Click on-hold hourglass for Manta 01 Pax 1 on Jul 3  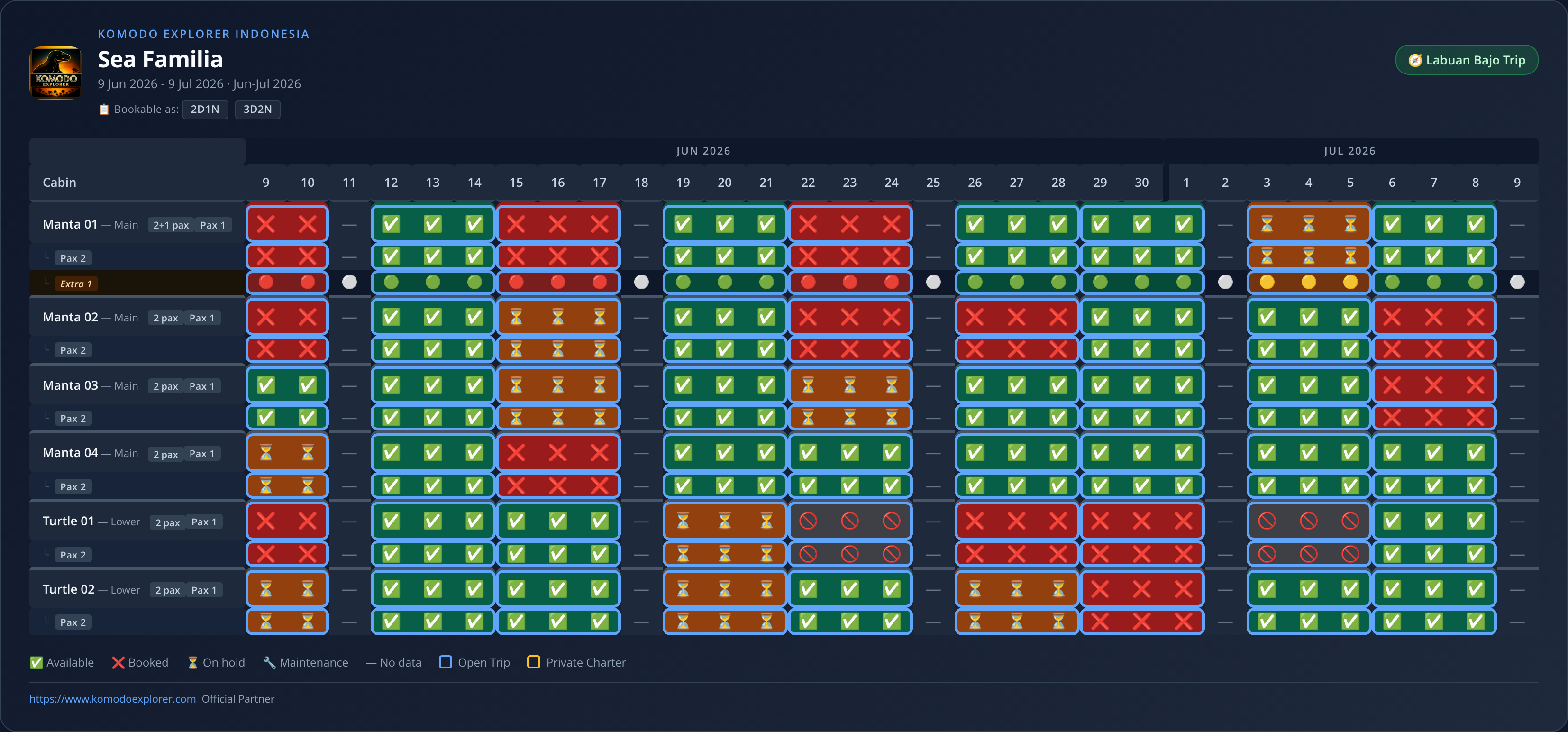point(1267,224)
